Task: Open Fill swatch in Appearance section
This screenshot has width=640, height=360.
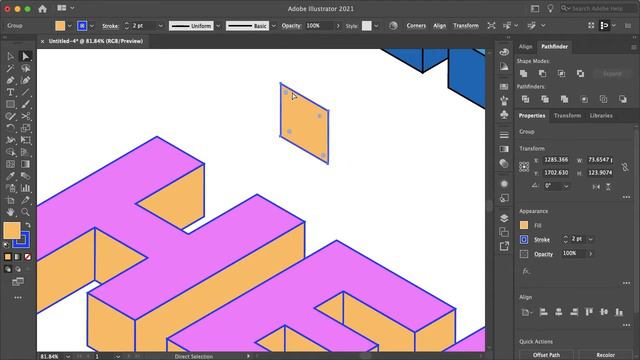Action: click(524, 225)
